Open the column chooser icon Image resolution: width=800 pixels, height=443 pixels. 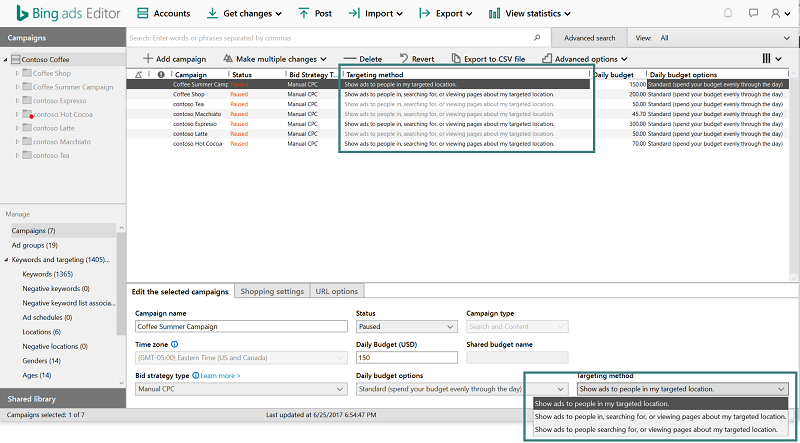[771, 59]
